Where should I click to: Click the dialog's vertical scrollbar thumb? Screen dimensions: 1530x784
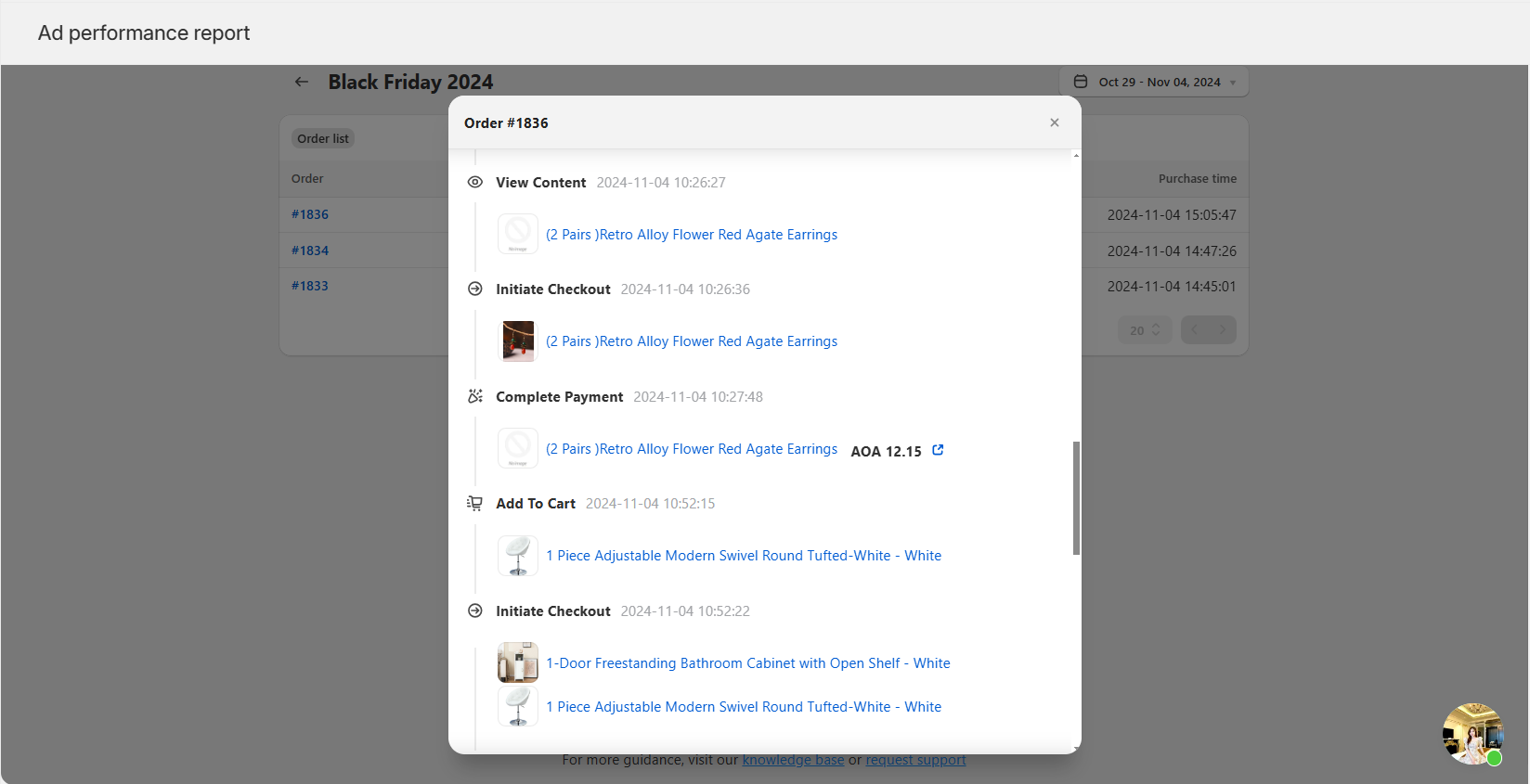click(1076, 498)
